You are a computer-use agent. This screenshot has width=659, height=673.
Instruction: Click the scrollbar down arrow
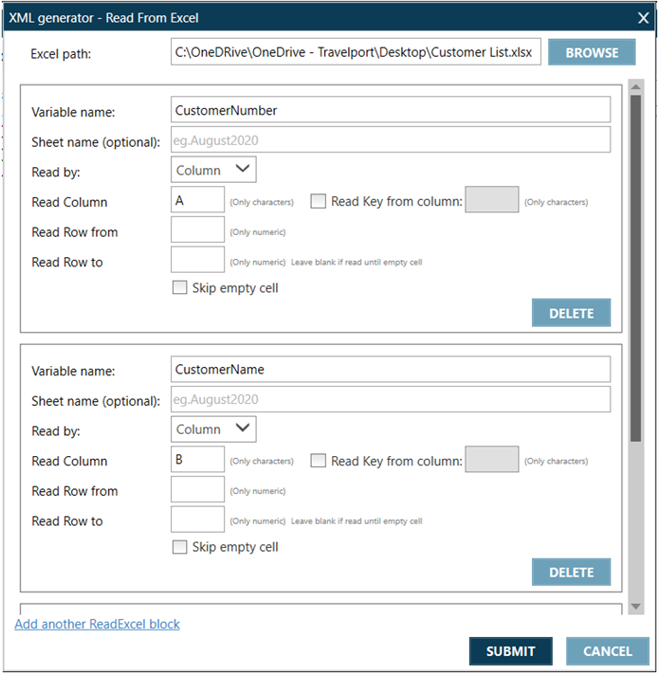click(635, 608)
